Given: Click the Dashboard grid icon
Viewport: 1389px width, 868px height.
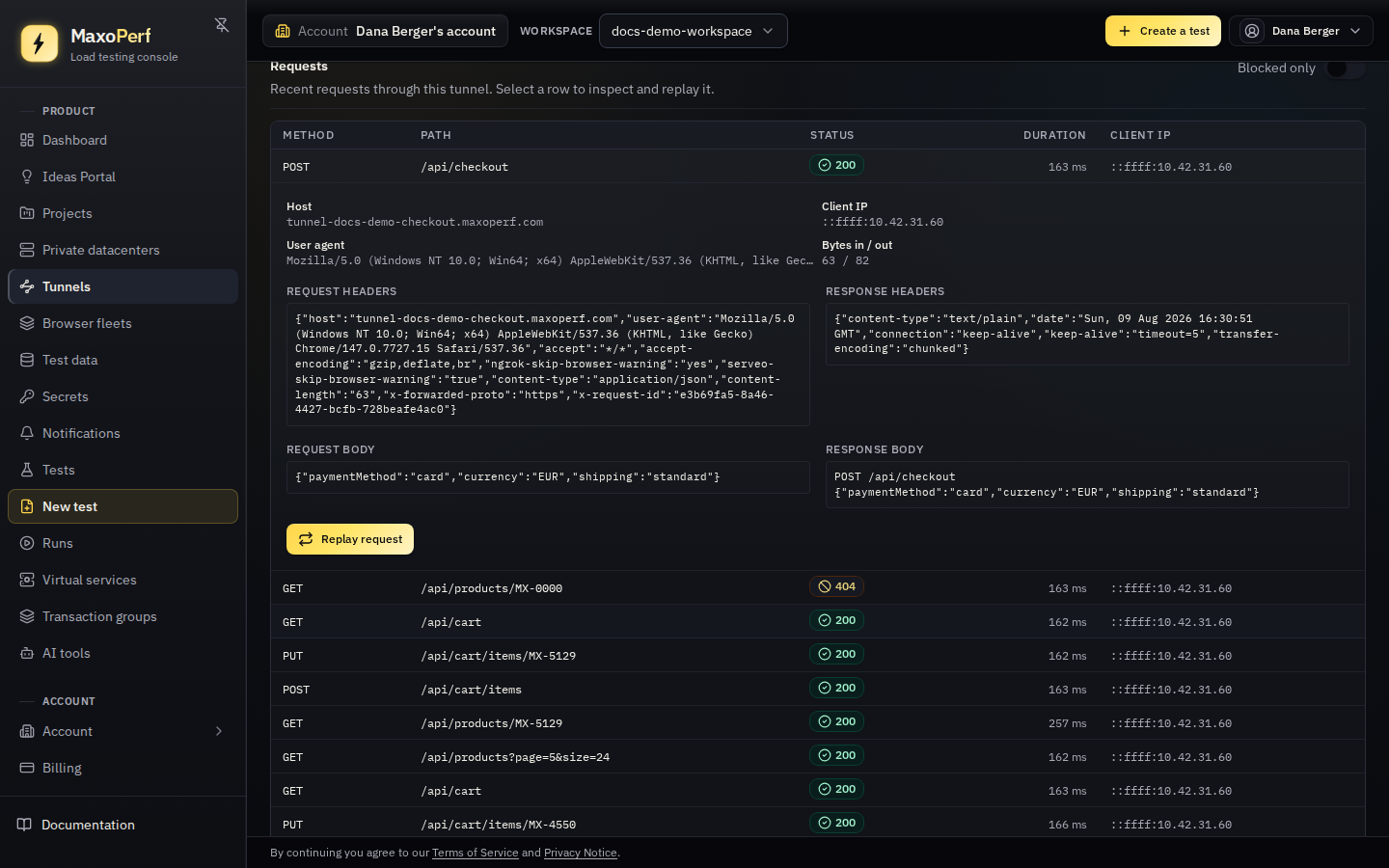Looking at the screenshot, I should click(27, 140).
